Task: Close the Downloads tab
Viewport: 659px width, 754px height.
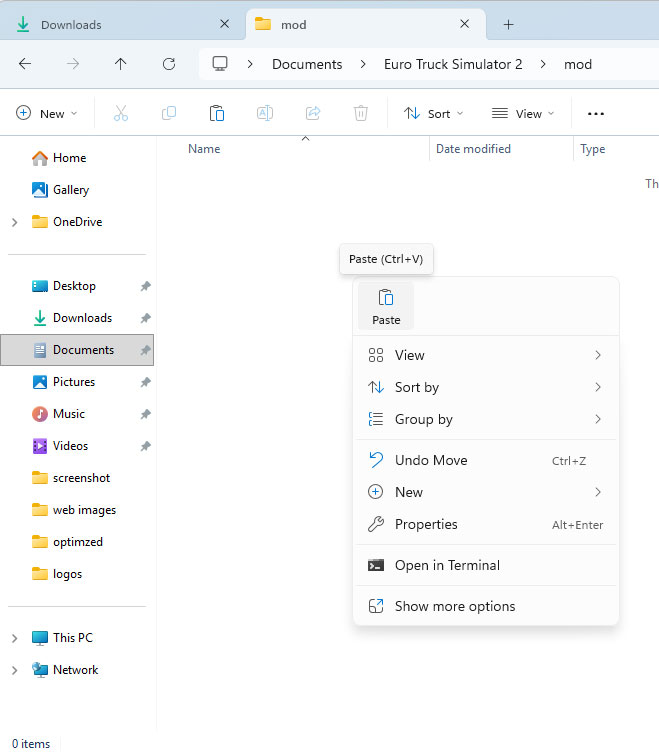Action: coord(224,24)
